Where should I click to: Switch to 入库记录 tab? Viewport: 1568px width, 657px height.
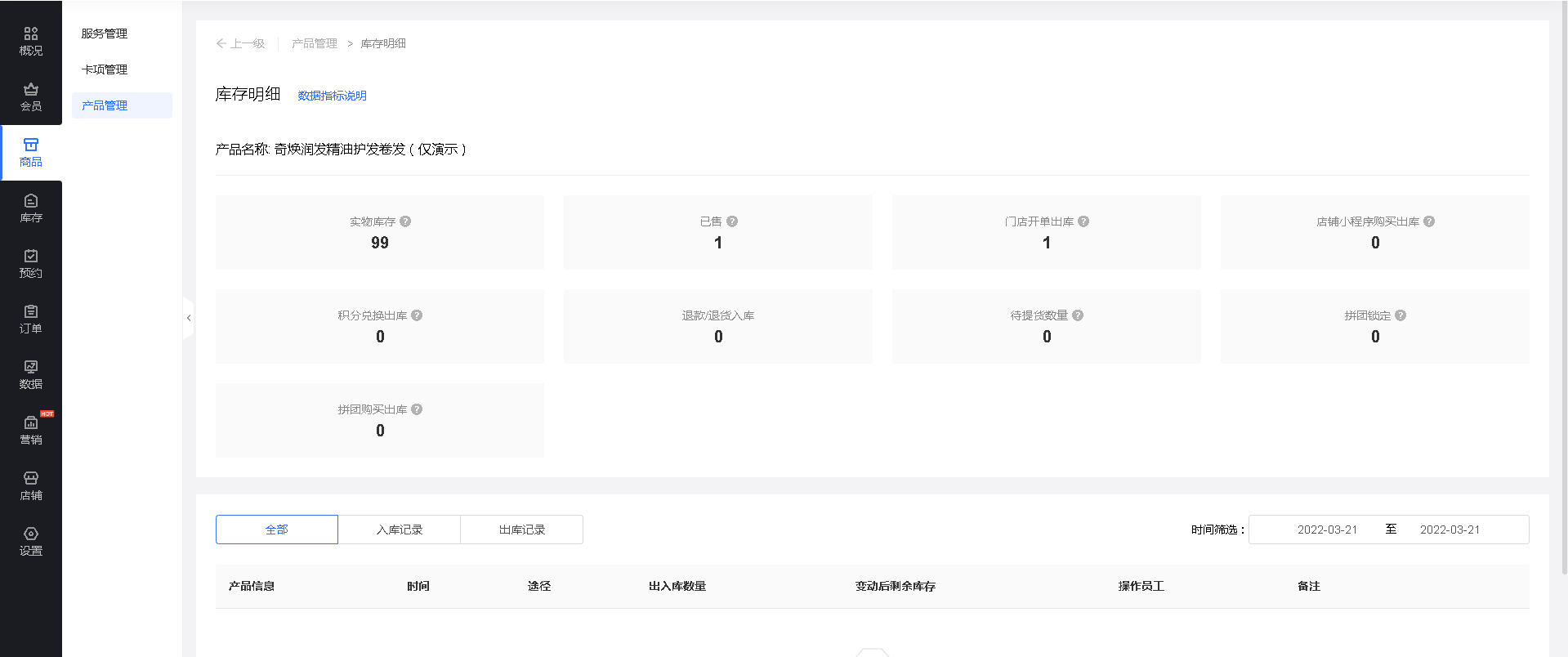click(x=400, y=530)
